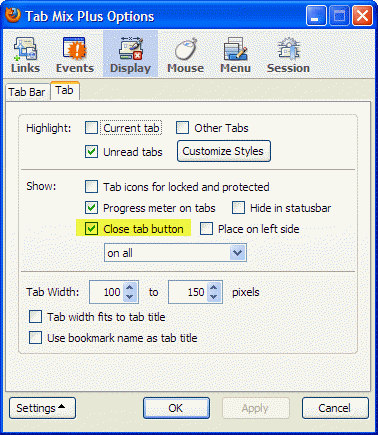Enable Current tab highlight checkbox
This screenshot has height=435, width=378.
(x=91, y=128)
